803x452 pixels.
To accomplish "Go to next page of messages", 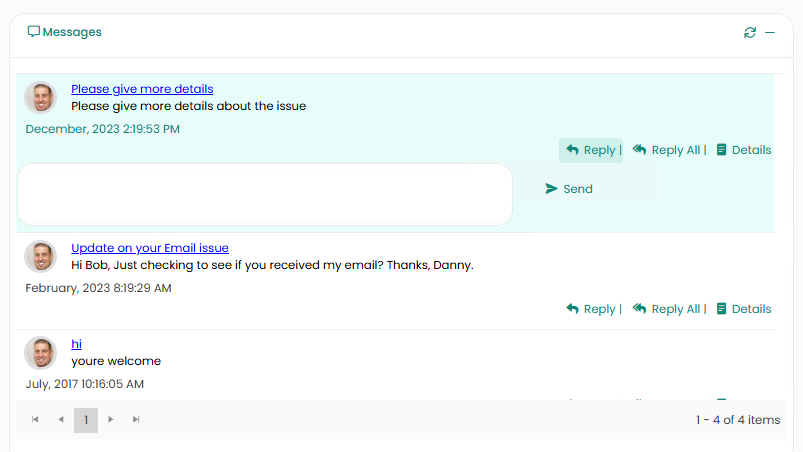I will 111,420.
